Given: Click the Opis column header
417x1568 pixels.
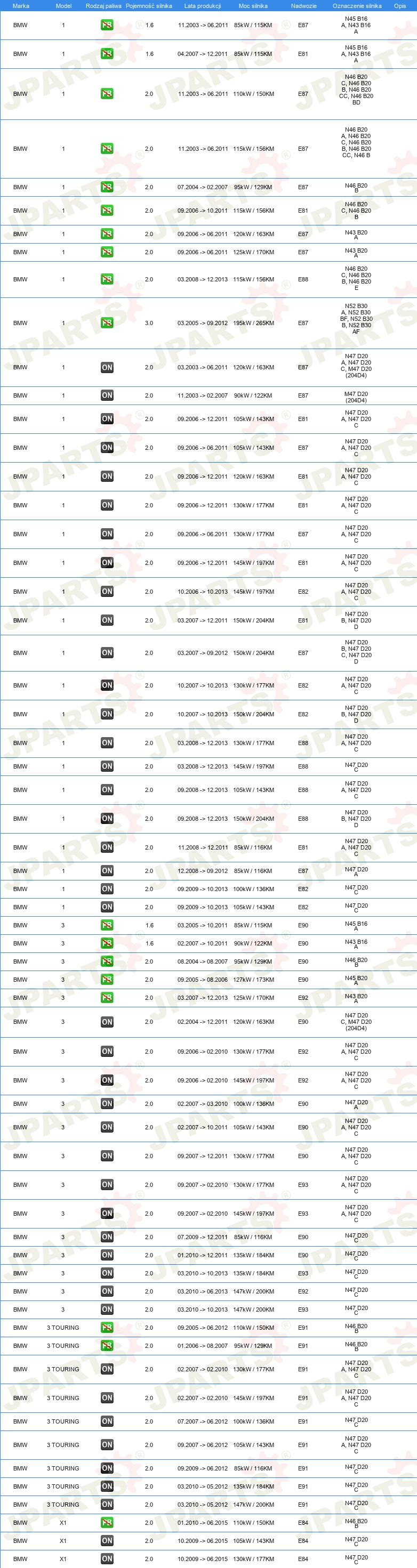Looking at the screenshot, I should [x=400, y=6].
